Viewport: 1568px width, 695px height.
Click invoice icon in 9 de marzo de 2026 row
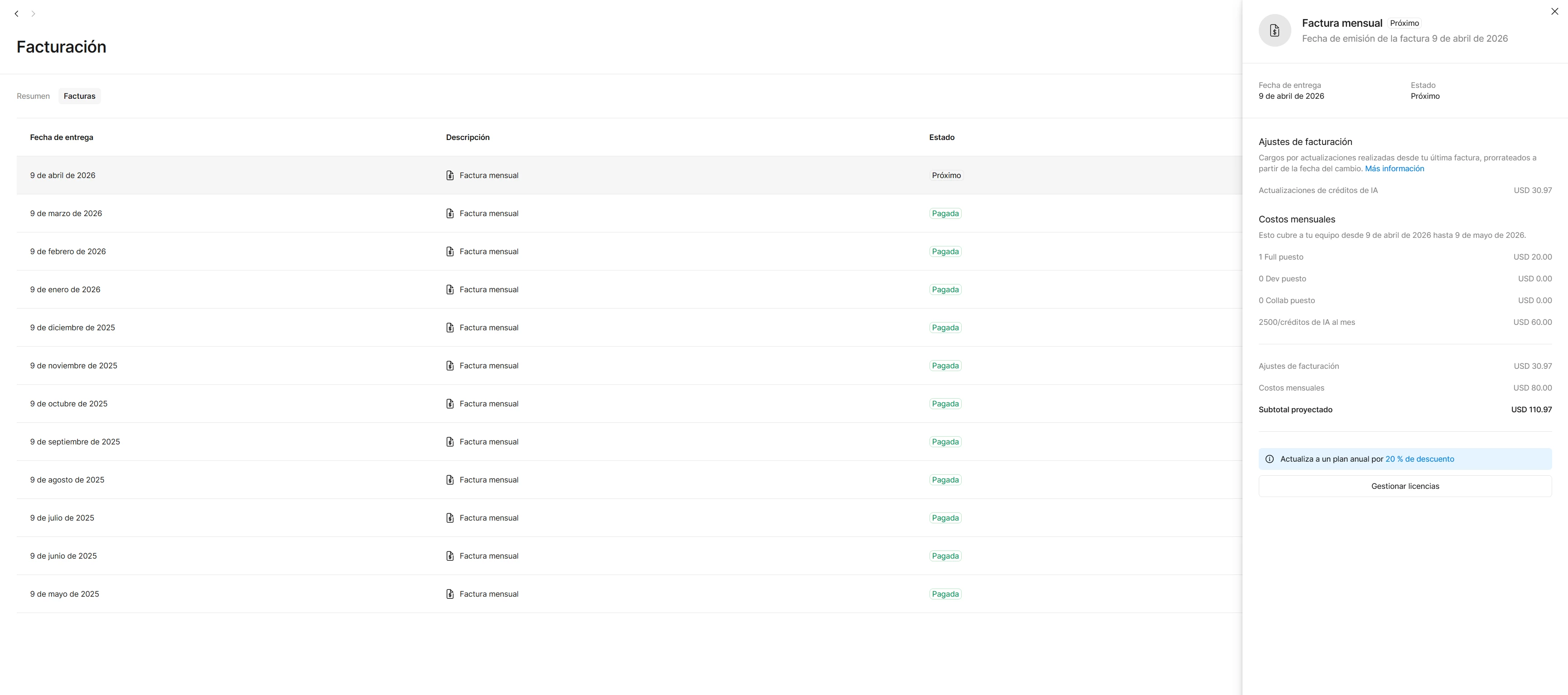point(450,213)
